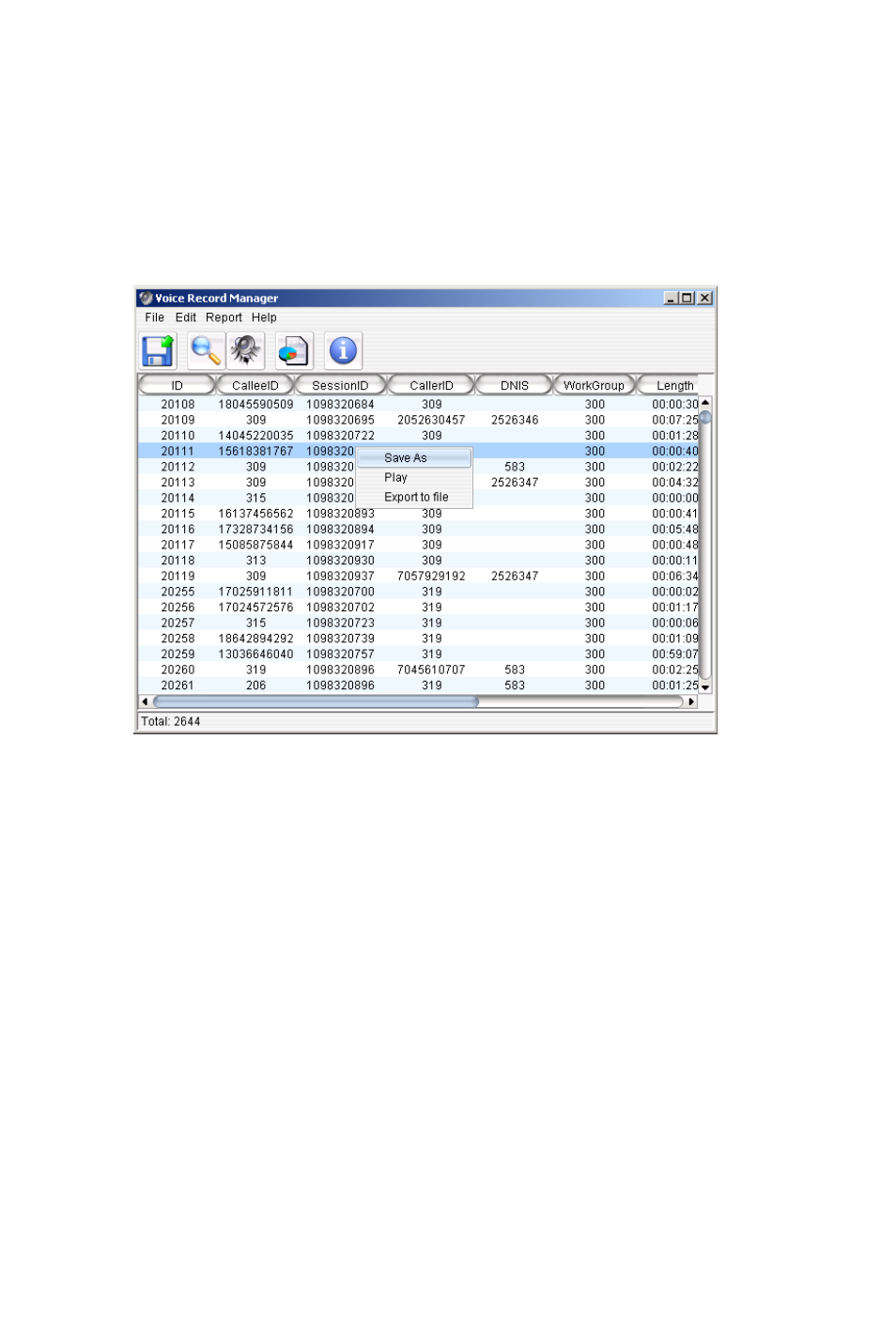Click the blue info icon
This screenshot has height=1325, width=896.
[343, 351]
